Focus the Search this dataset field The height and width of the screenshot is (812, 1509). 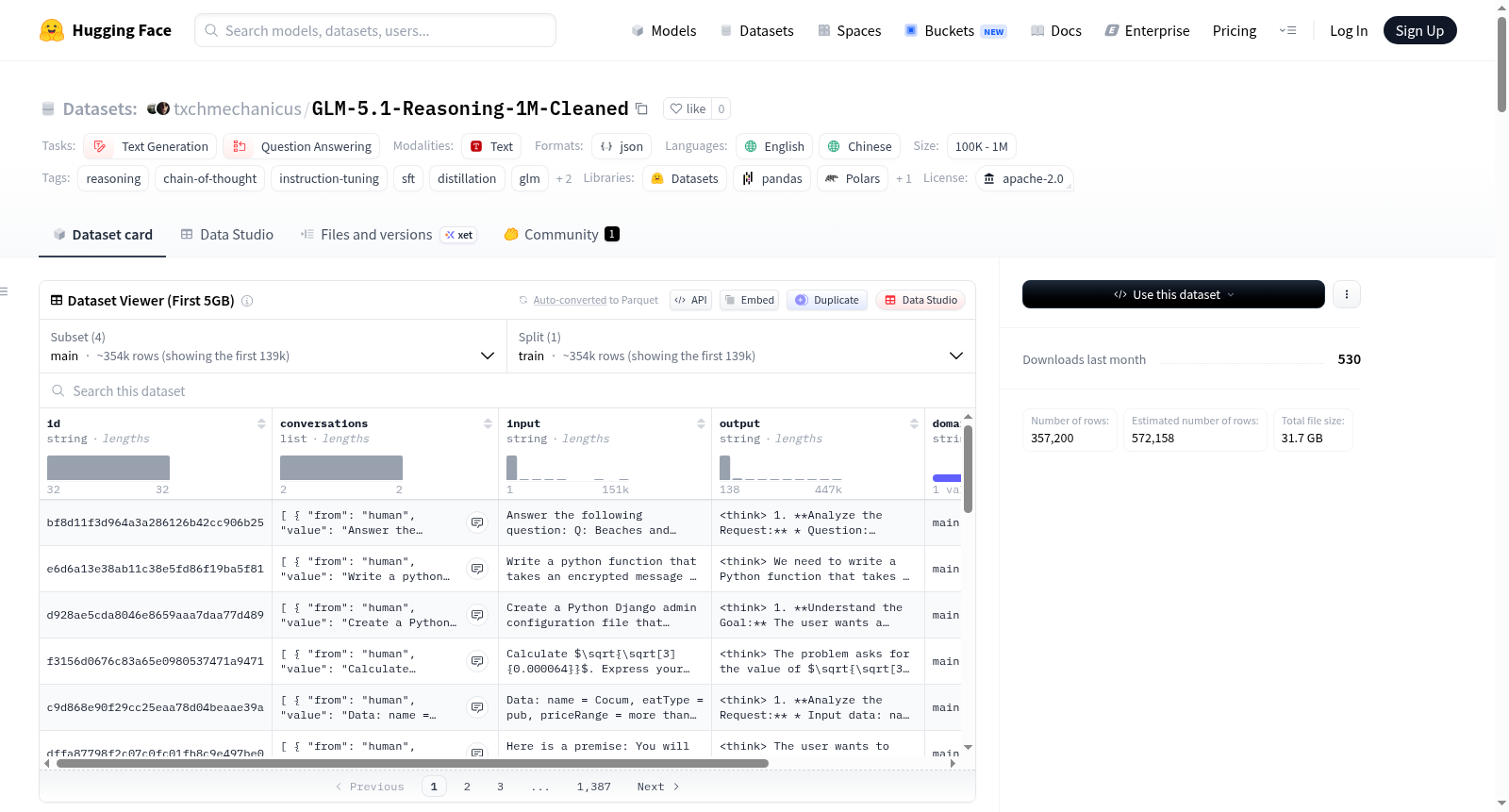pos(507,390)
